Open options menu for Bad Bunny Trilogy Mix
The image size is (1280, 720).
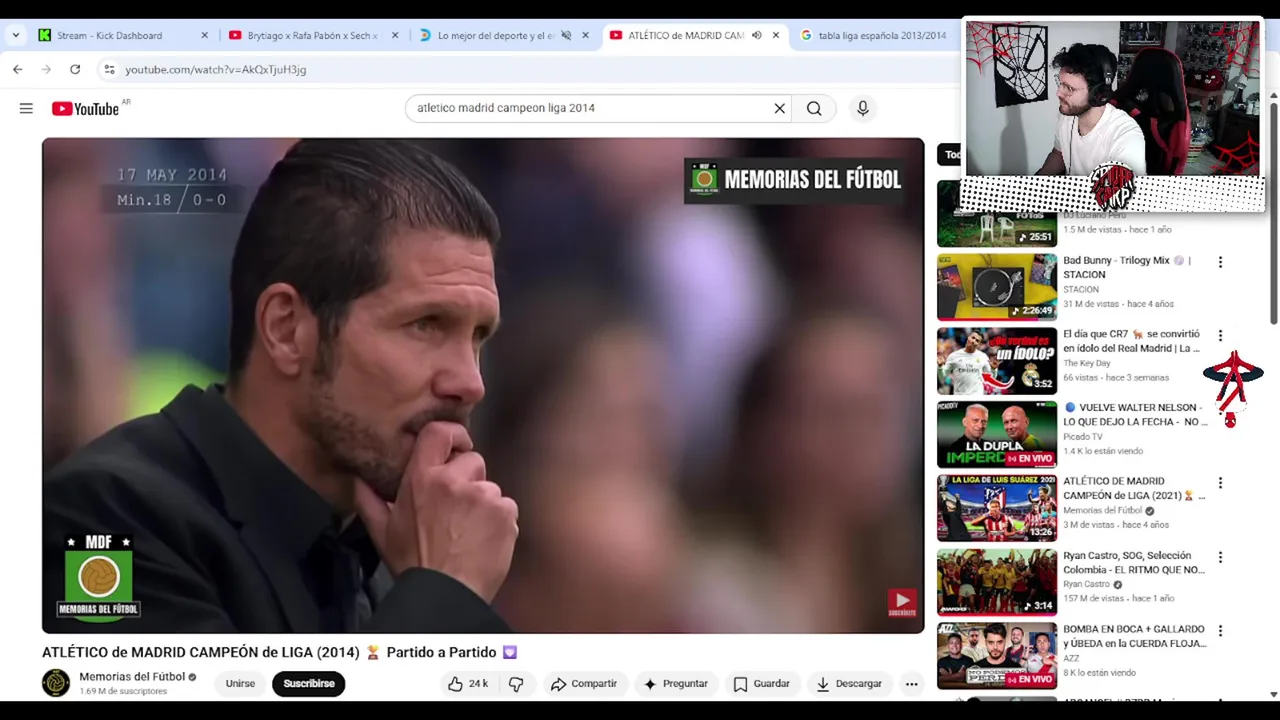click(1220, 262)
